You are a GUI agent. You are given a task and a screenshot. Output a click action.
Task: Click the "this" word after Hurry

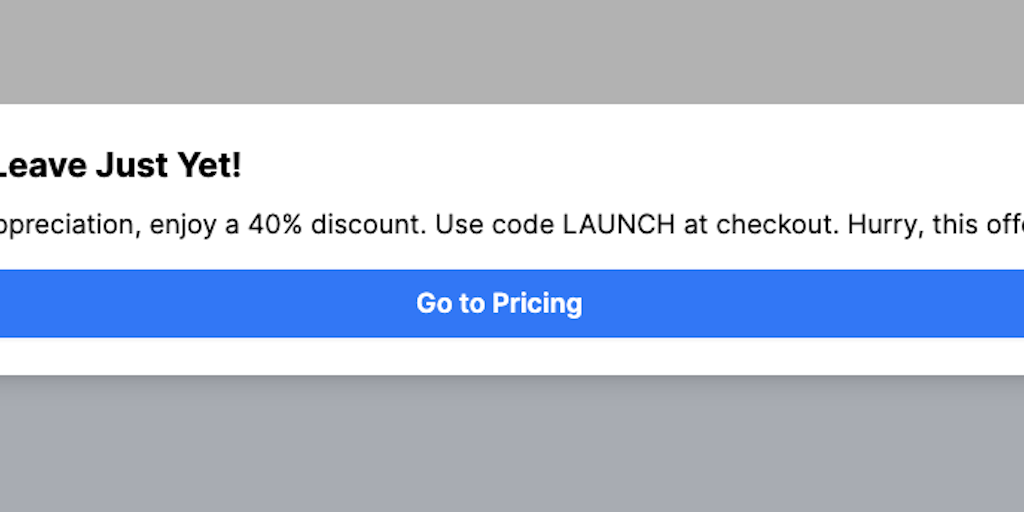click(955, 225)
